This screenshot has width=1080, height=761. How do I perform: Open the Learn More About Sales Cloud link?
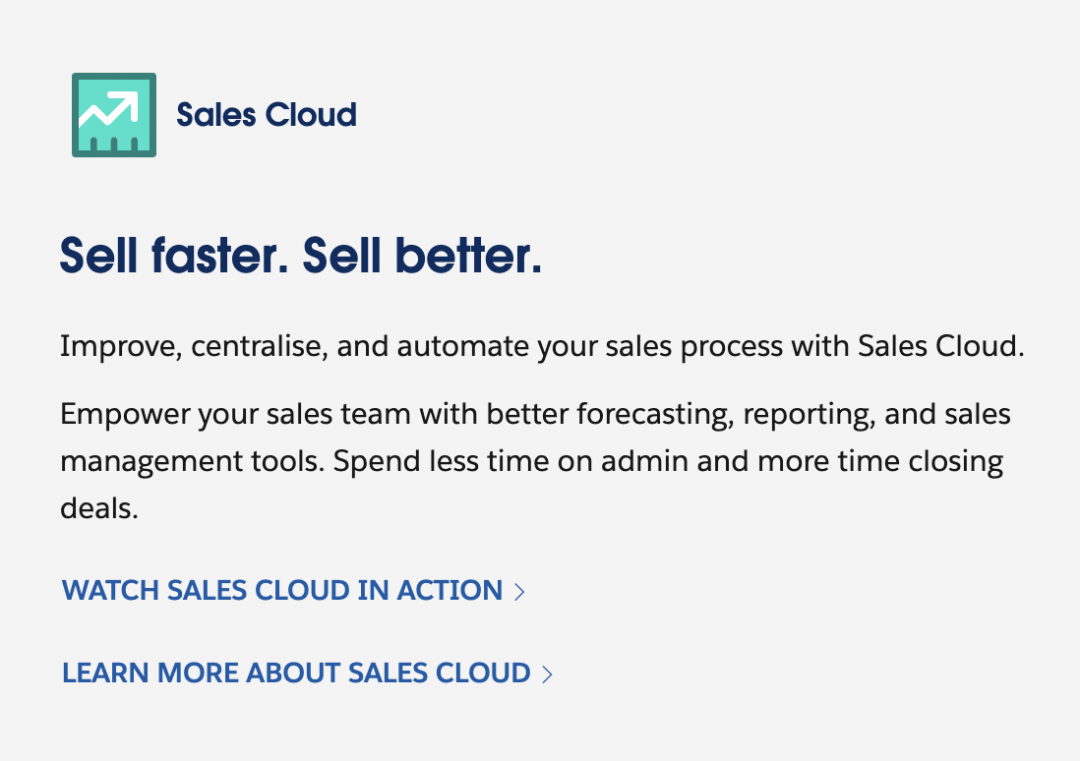click(x=307, y=674)
